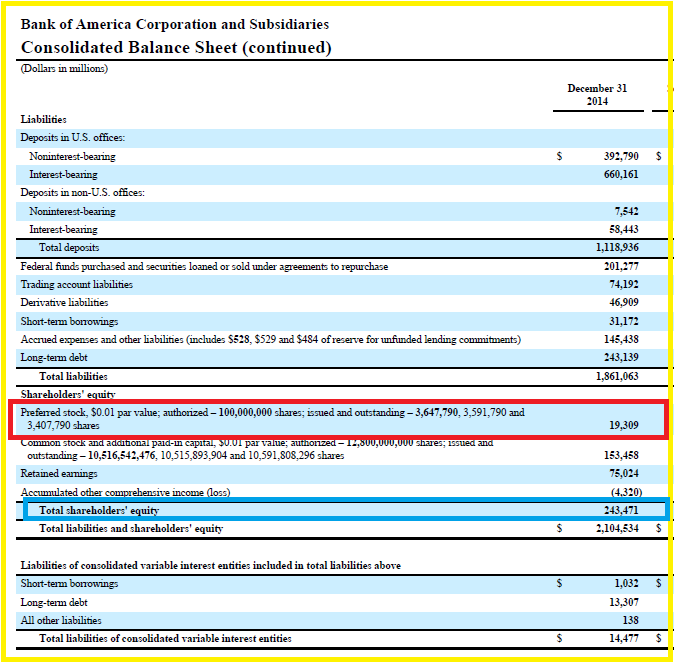Click the 'Total liabilities' row label

(x=74, y=376)
